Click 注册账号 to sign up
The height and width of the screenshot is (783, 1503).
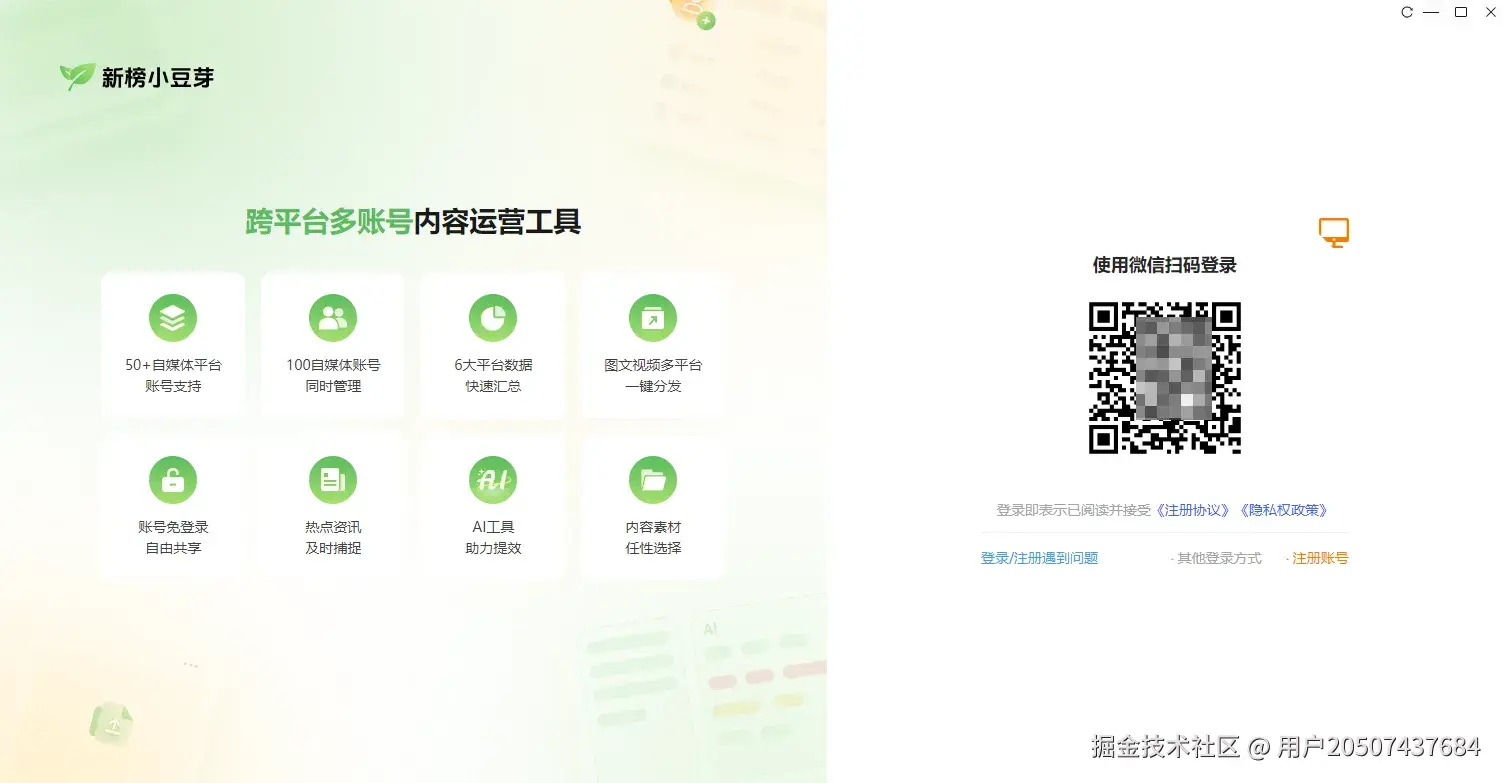pyautogui.click(x=1320, y=558)
